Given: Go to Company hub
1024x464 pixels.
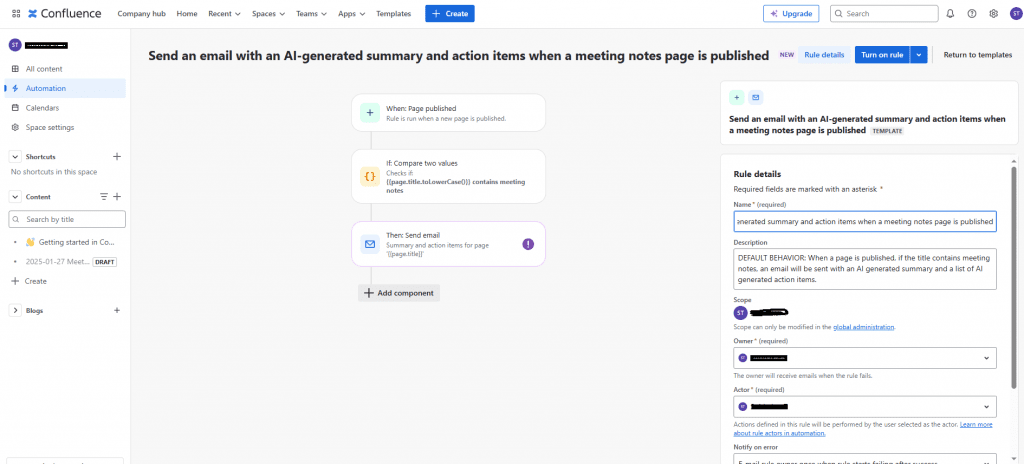Looking at the screenshot, I should [x=141, y=14].
